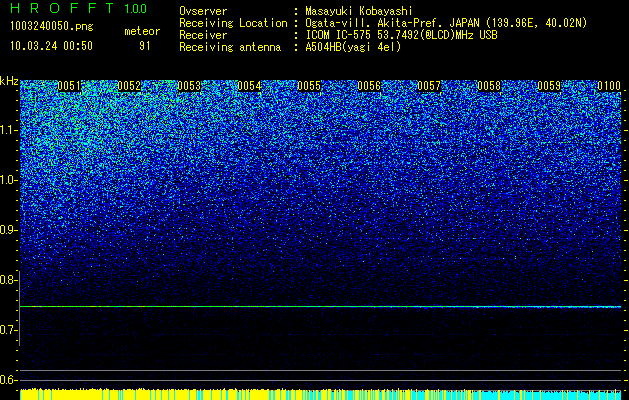Screen dimensions: 629x400
Task: Click the 0.8 frequency axis label
Action: click(x=8, y=280)
